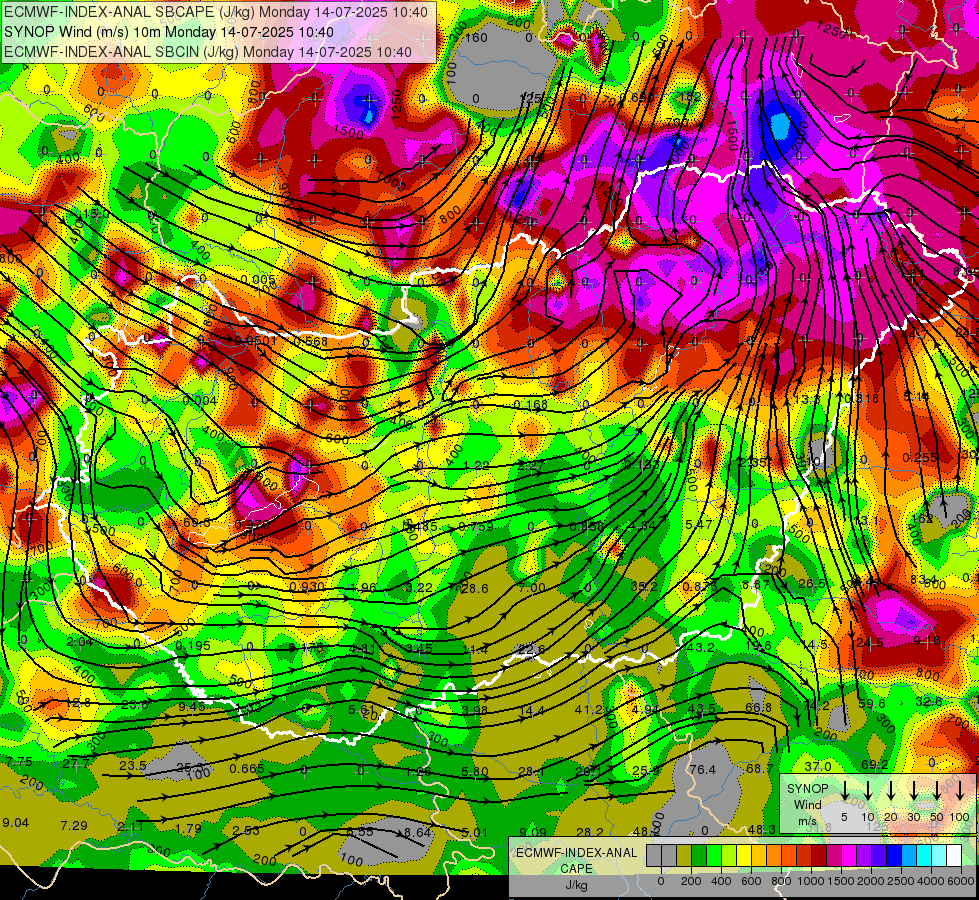The height and width of the screenshot is (900, 979).
Task: Click the '69.2' value on the map
Action: point(875,764)
